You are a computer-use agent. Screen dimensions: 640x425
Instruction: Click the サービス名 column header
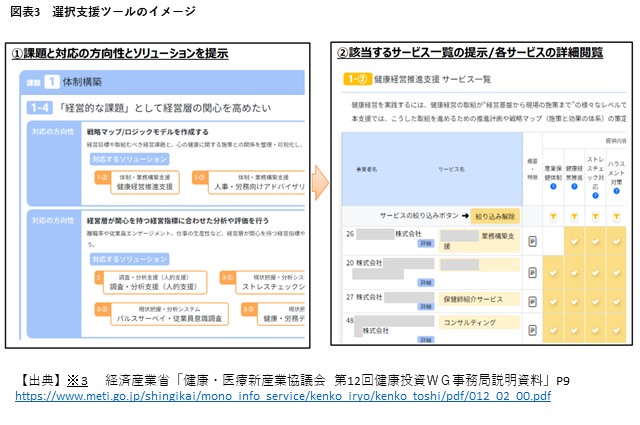pyautogui.click(x=451, y=169)
